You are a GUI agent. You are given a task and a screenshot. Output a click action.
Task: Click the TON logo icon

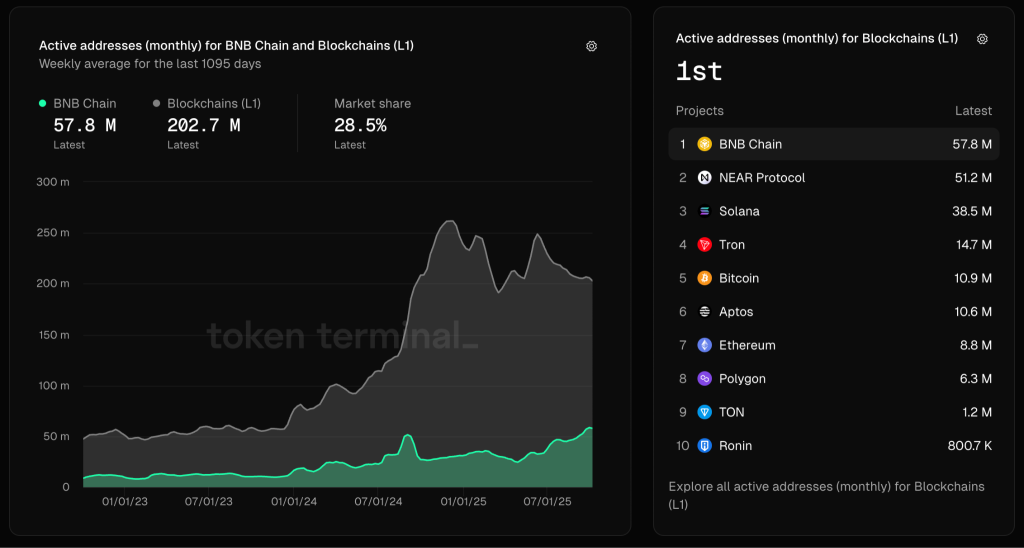705,412
